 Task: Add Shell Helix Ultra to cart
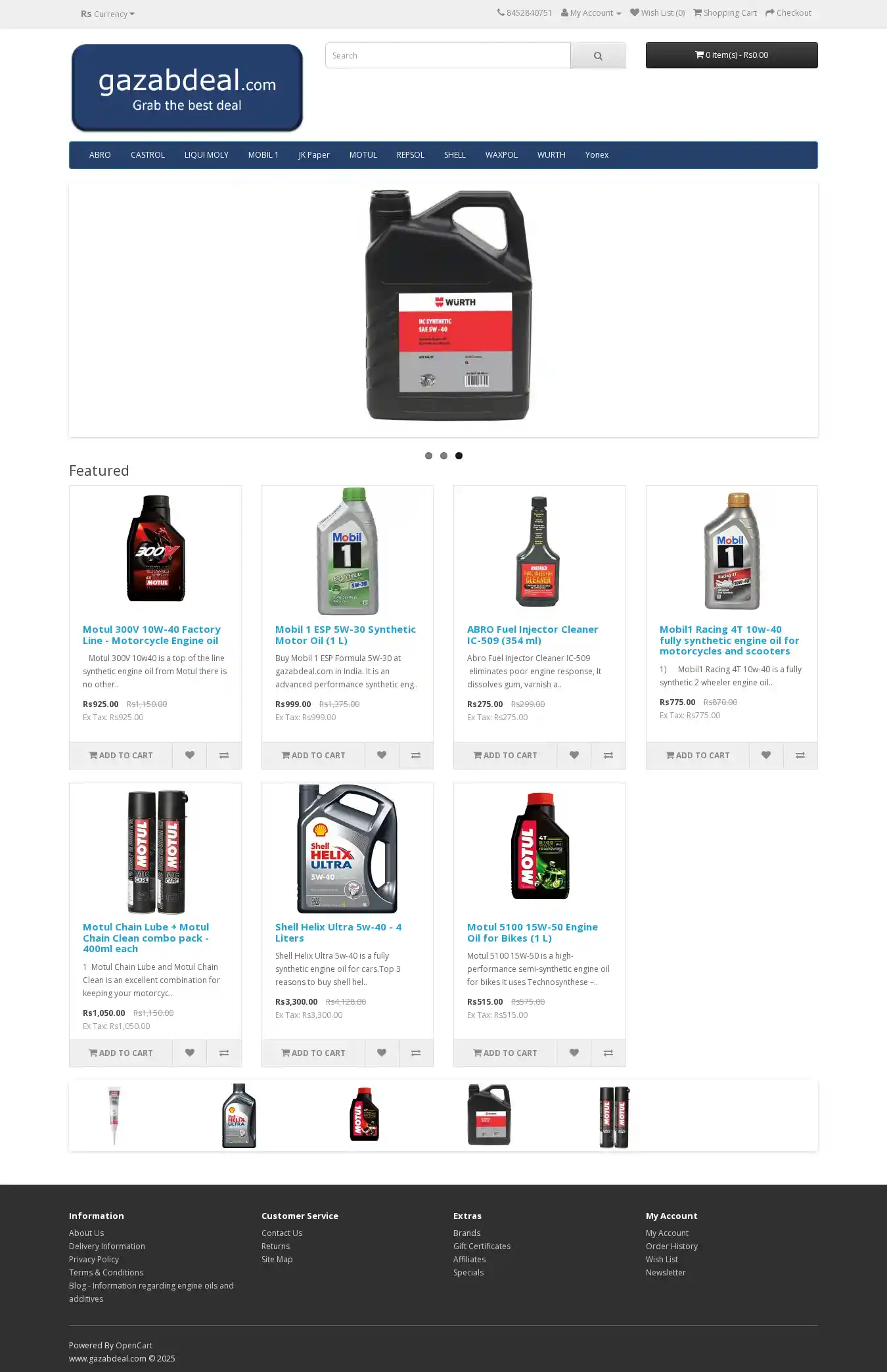313,1053
